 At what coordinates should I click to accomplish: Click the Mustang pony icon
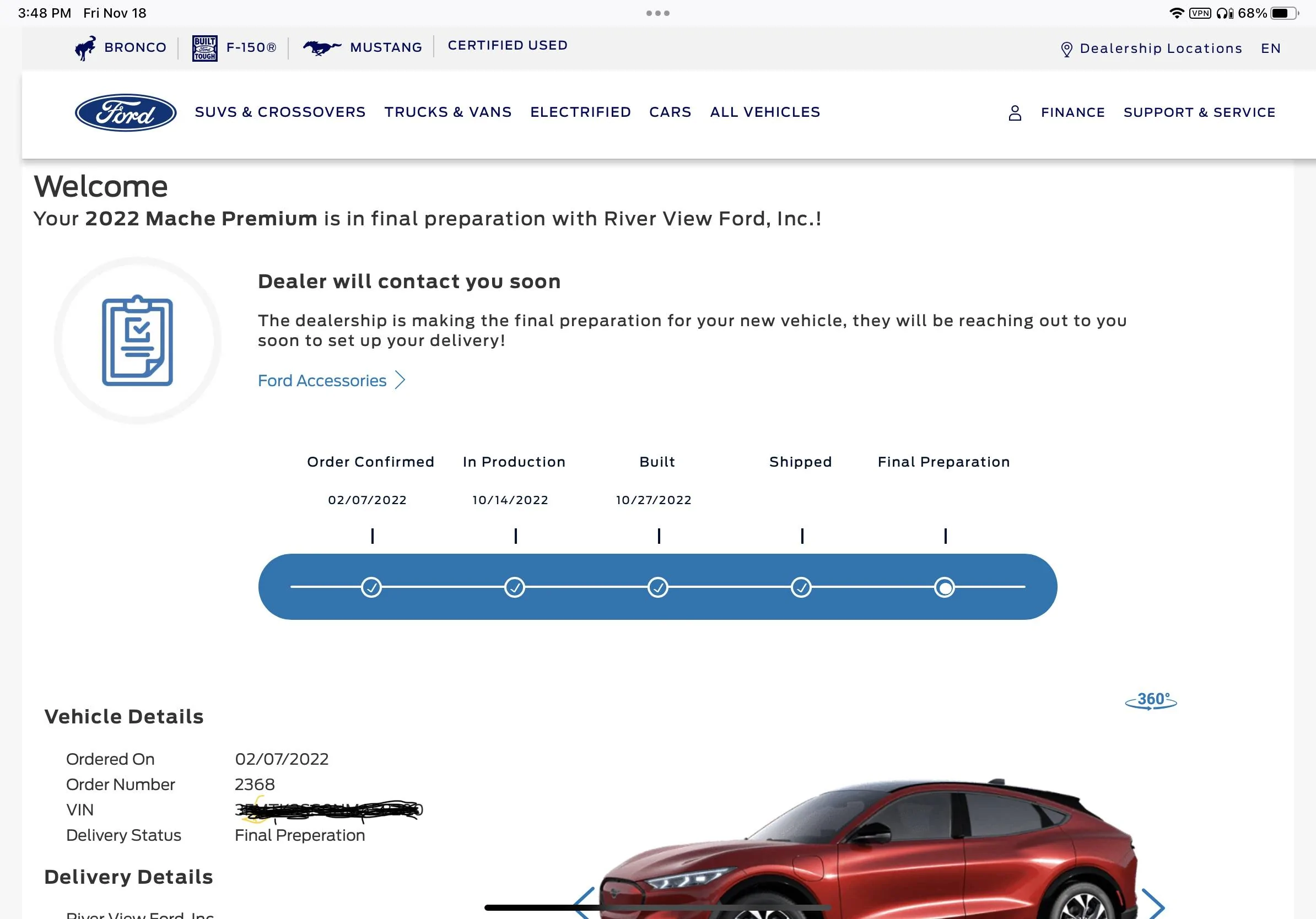click(321, 47)
